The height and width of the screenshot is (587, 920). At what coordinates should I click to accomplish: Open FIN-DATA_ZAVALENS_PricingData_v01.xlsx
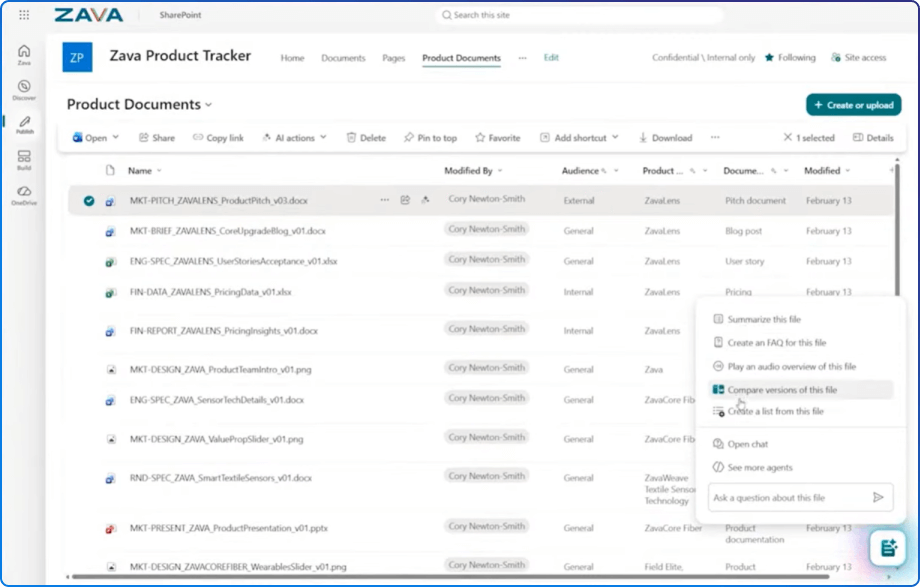(x=211, y=292)
